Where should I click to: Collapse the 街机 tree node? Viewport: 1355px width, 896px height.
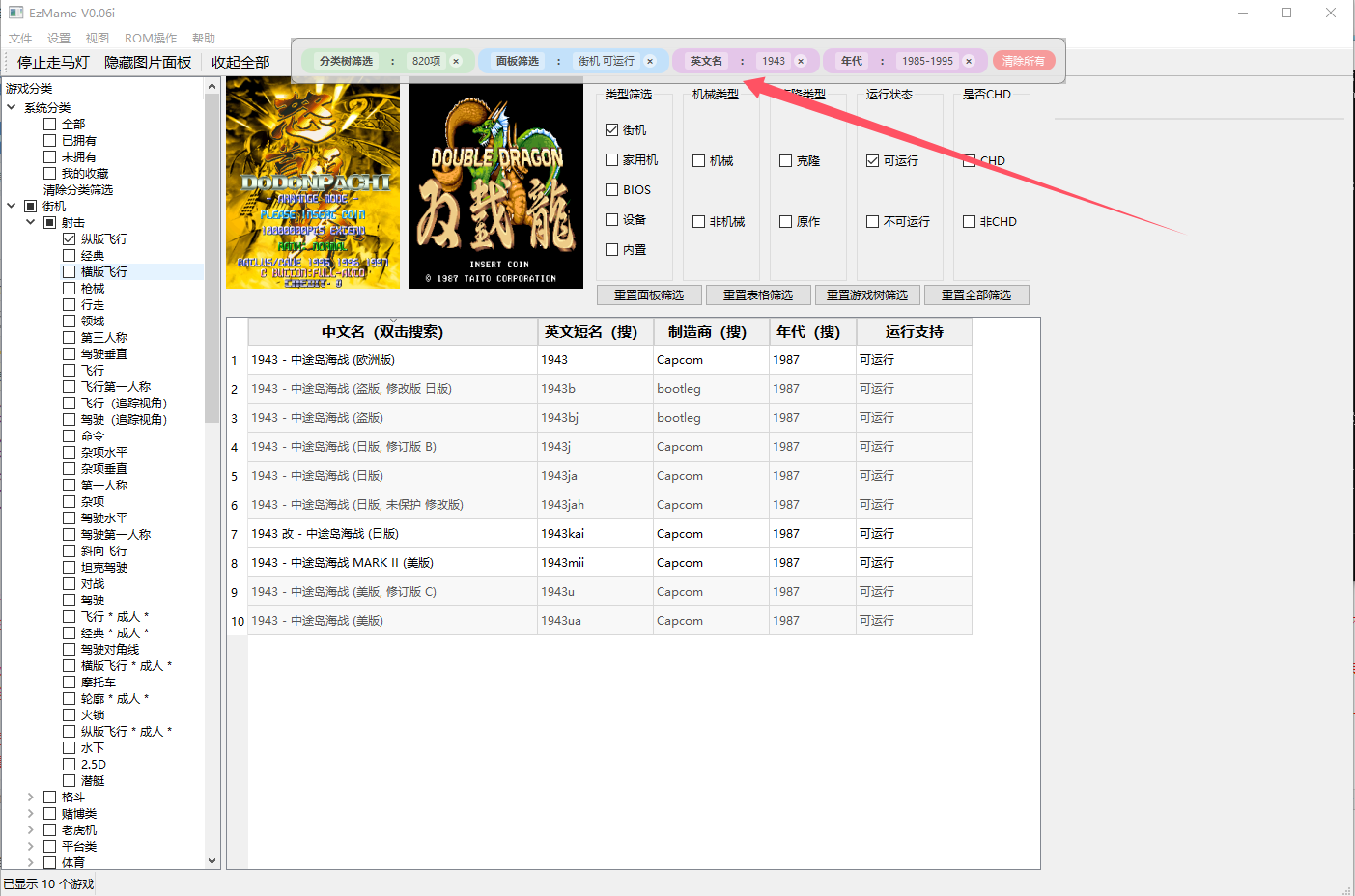point(12,206)
